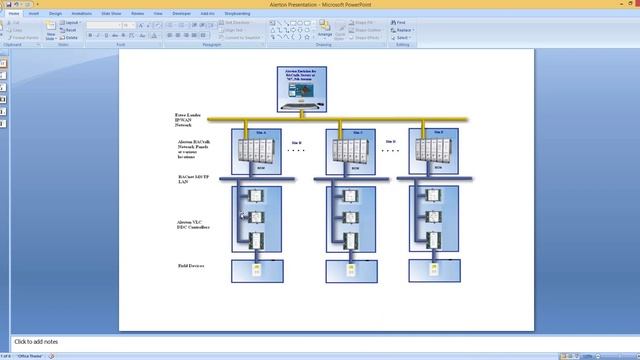Open the Shape Fill dropdown
Image resolution: width=640 pixels, height=360 pixels.
coord(362,22)
